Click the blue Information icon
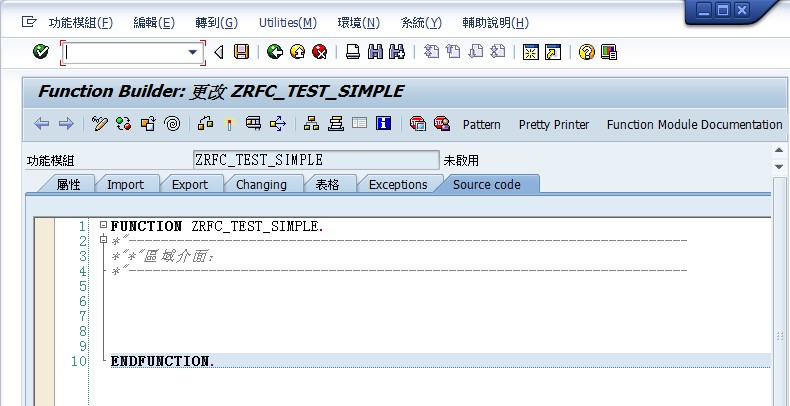 coord(383,123)
